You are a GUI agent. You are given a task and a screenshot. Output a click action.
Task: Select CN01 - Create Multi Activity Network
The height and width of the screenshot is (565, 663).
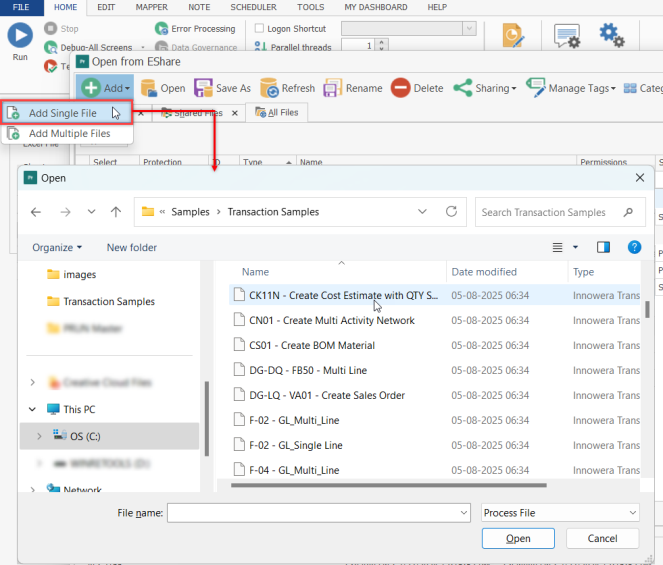[x=332, y=321]
